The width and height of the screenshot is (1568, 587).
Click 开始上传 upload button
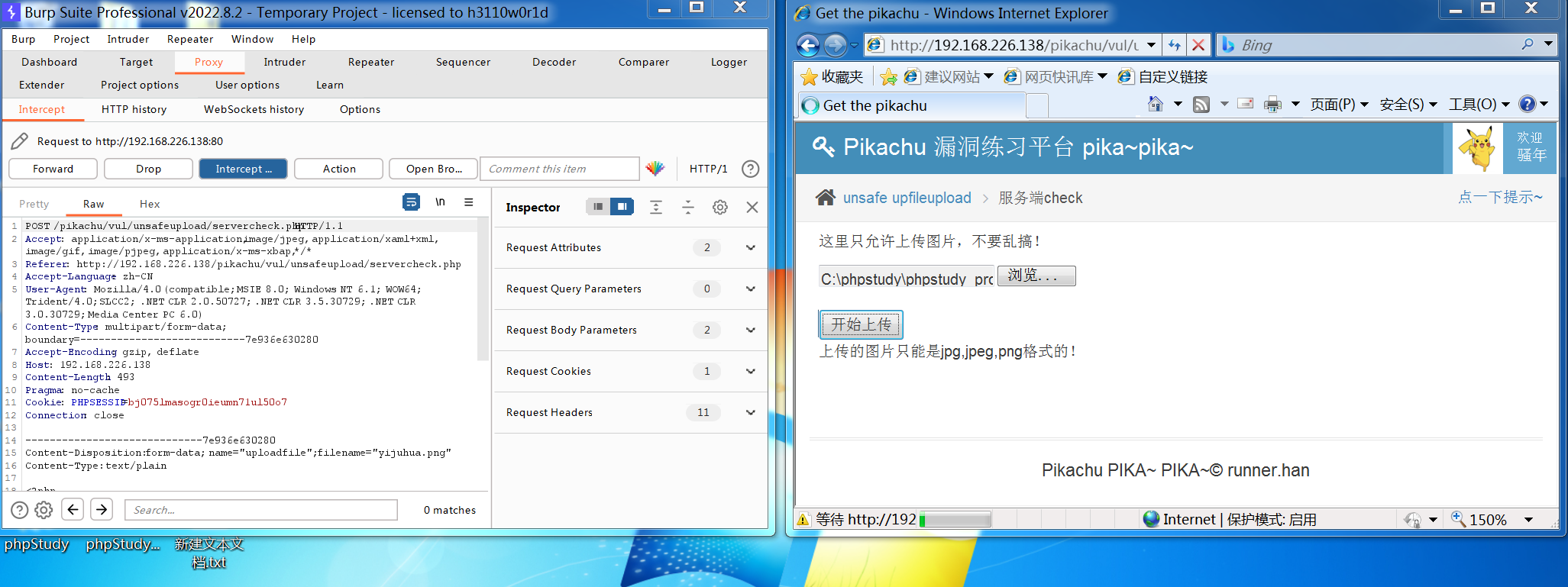point(861,324)
